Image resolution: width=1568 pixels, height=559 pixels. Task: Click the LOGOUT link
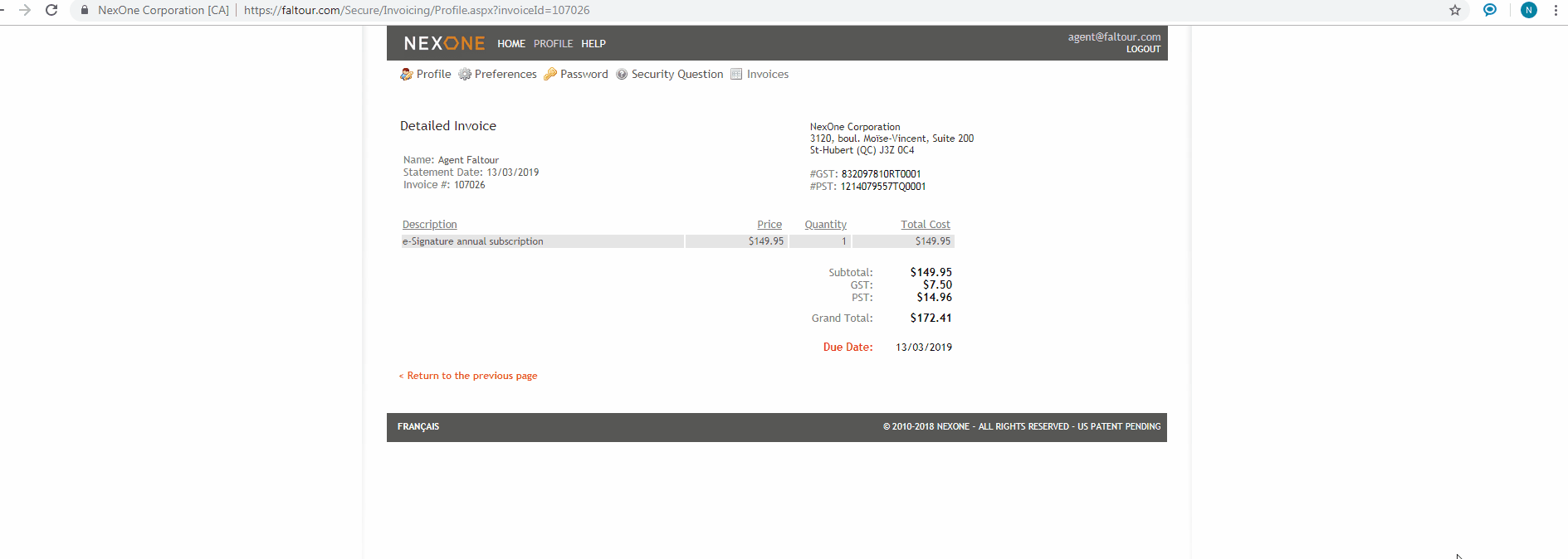coord(1143,50)
